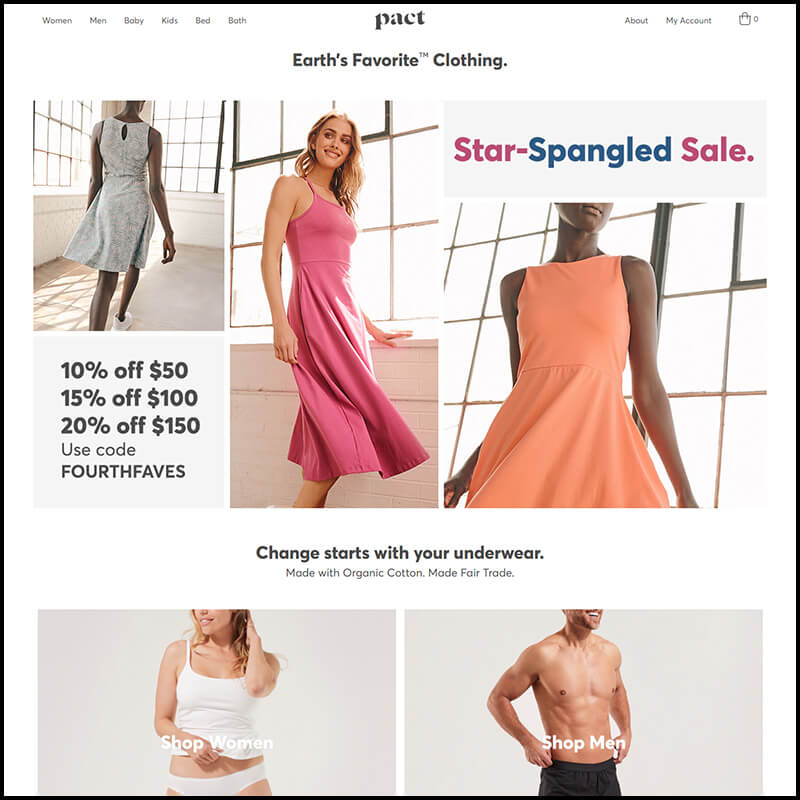Click the Earth's Favorite Clothing heading

[x=399, y=60]
